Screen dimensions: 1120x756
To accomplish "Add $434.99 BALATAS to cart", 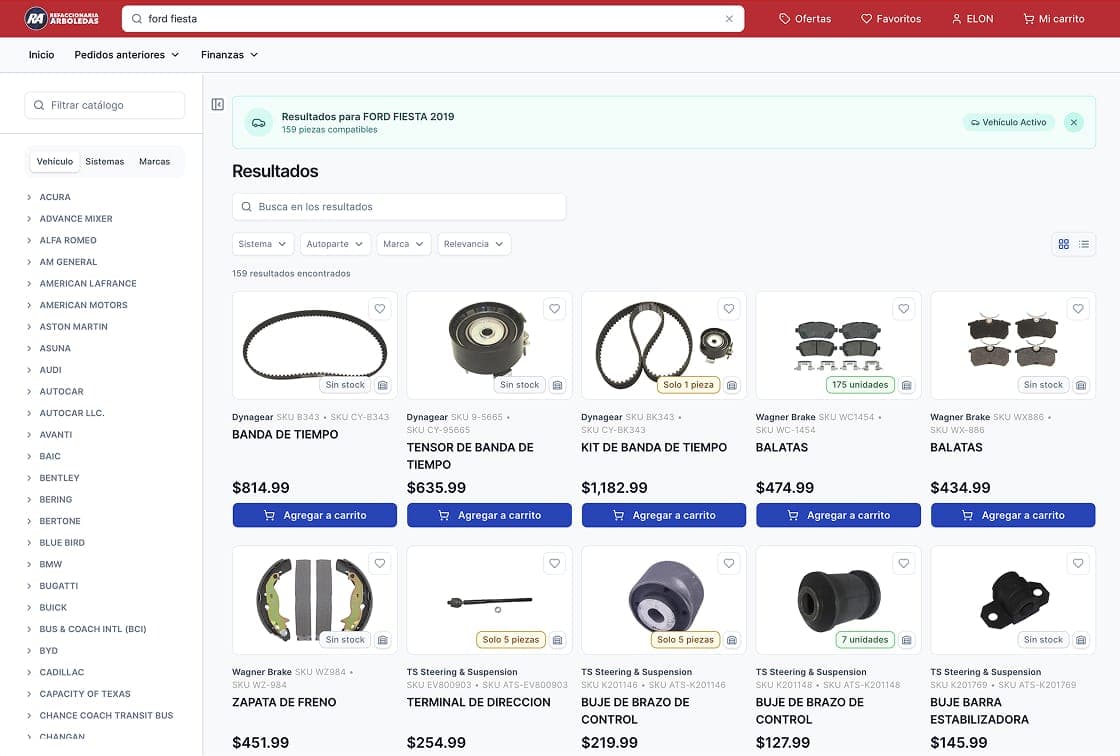I will tap(1013, 515).
